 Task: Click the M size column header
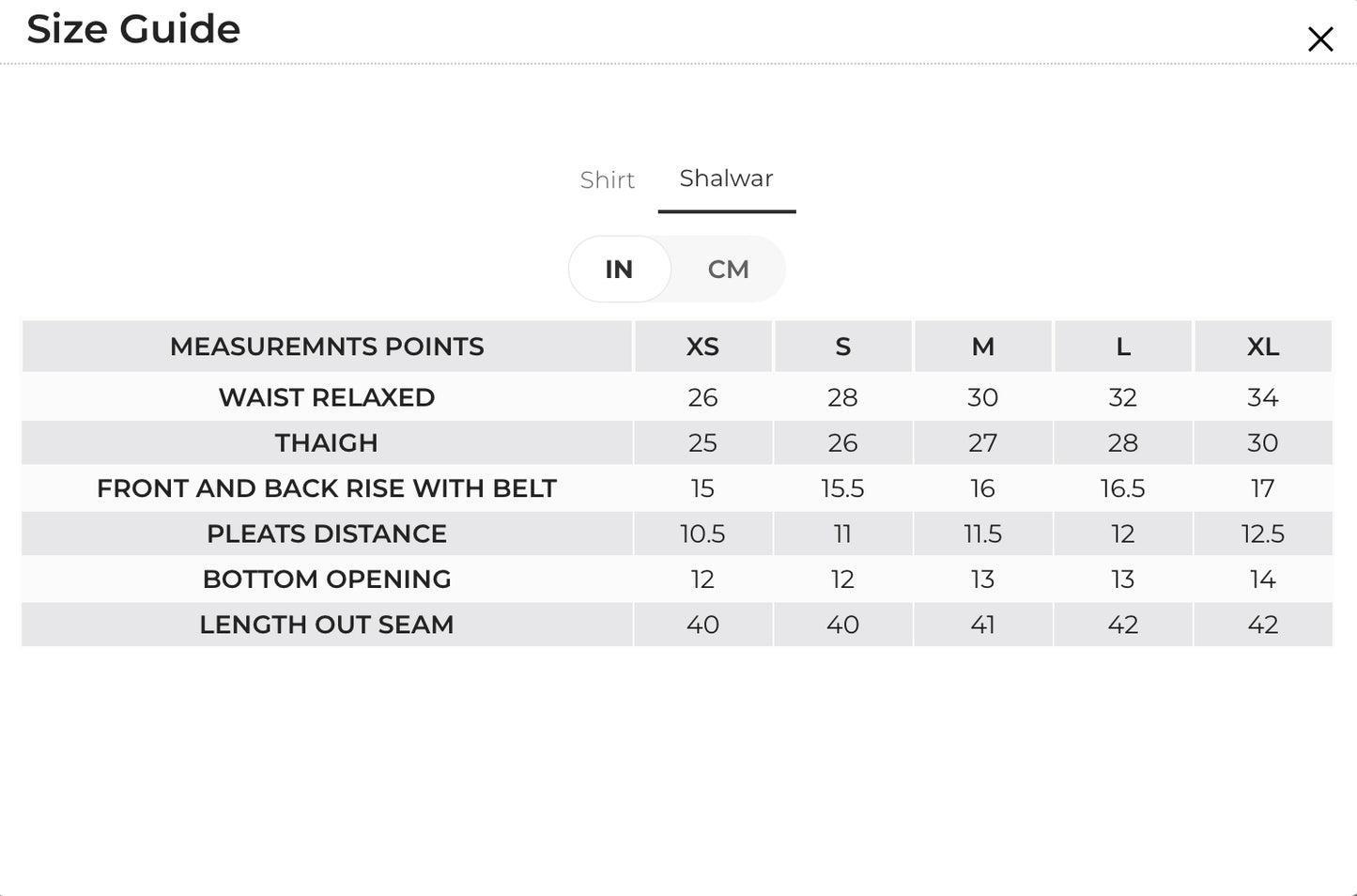tap(983, 347)
